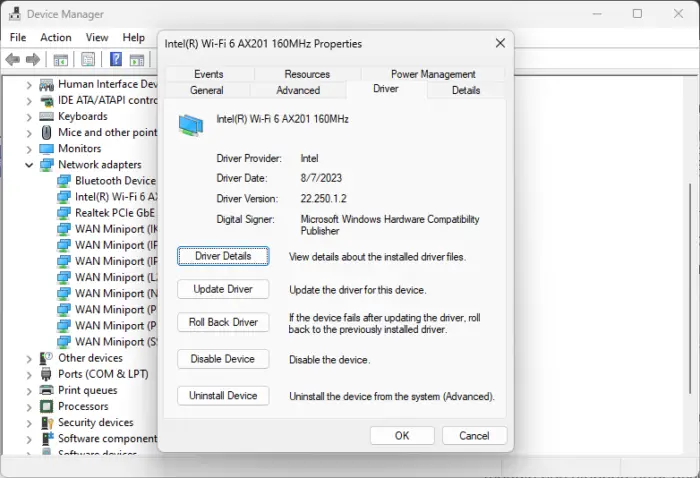Expand the Security devices node
The image size is (700, 478).
tap(29, 423)
